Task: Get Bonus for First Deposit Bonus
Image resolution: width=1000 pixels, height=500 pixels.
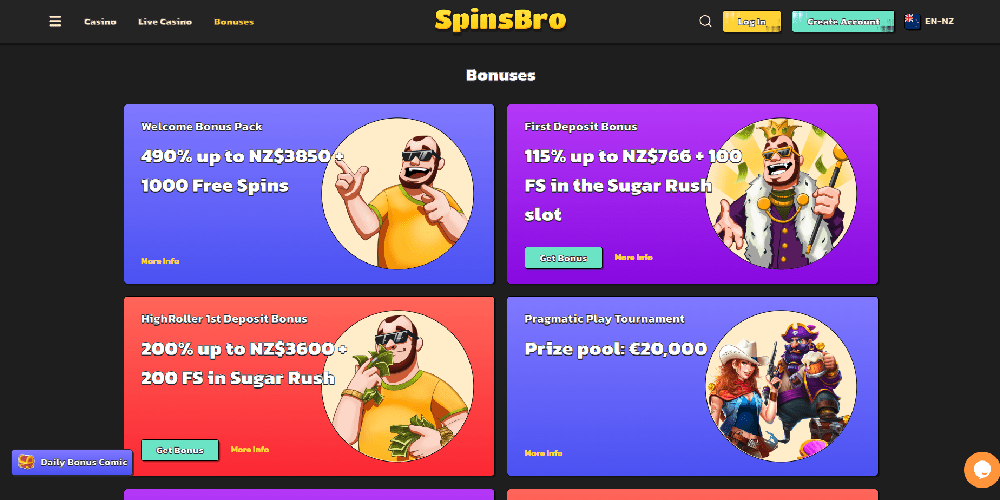Action: (563, 258)
